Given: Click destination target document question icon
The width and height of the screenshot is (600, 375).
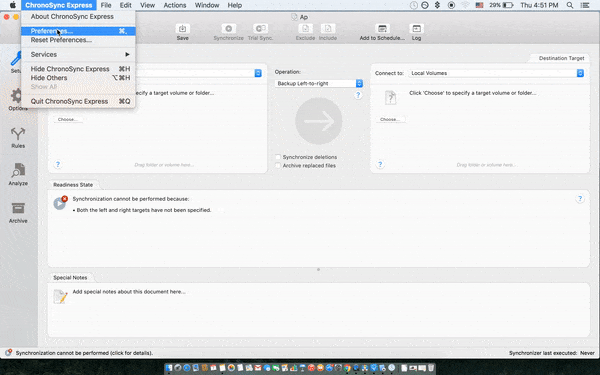Looking at the screenshot, I should click(x=390, y=98).
